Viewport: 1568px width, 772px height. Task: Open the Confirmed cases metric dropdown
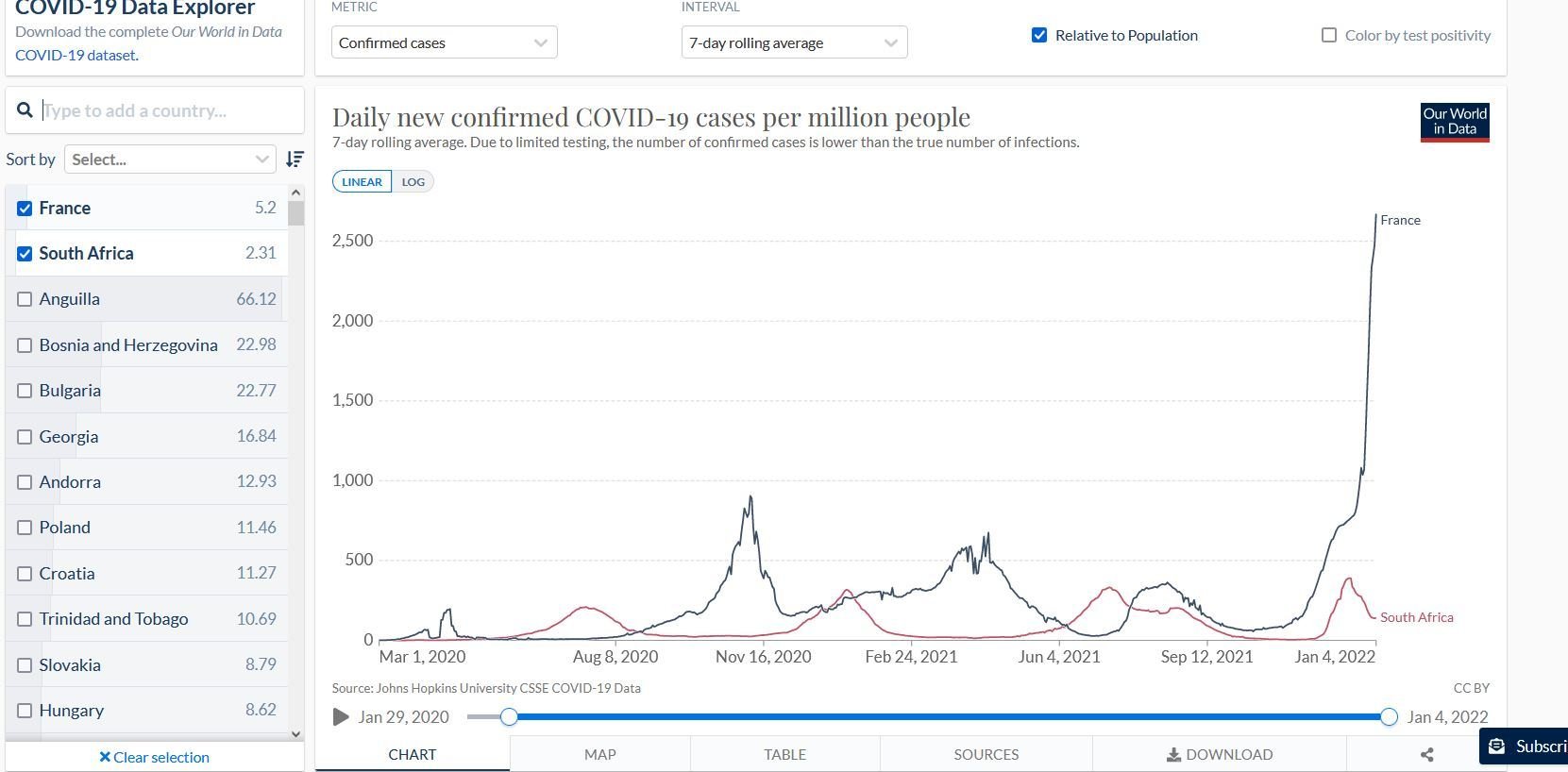pyautogui.click(x=444, y=42)
